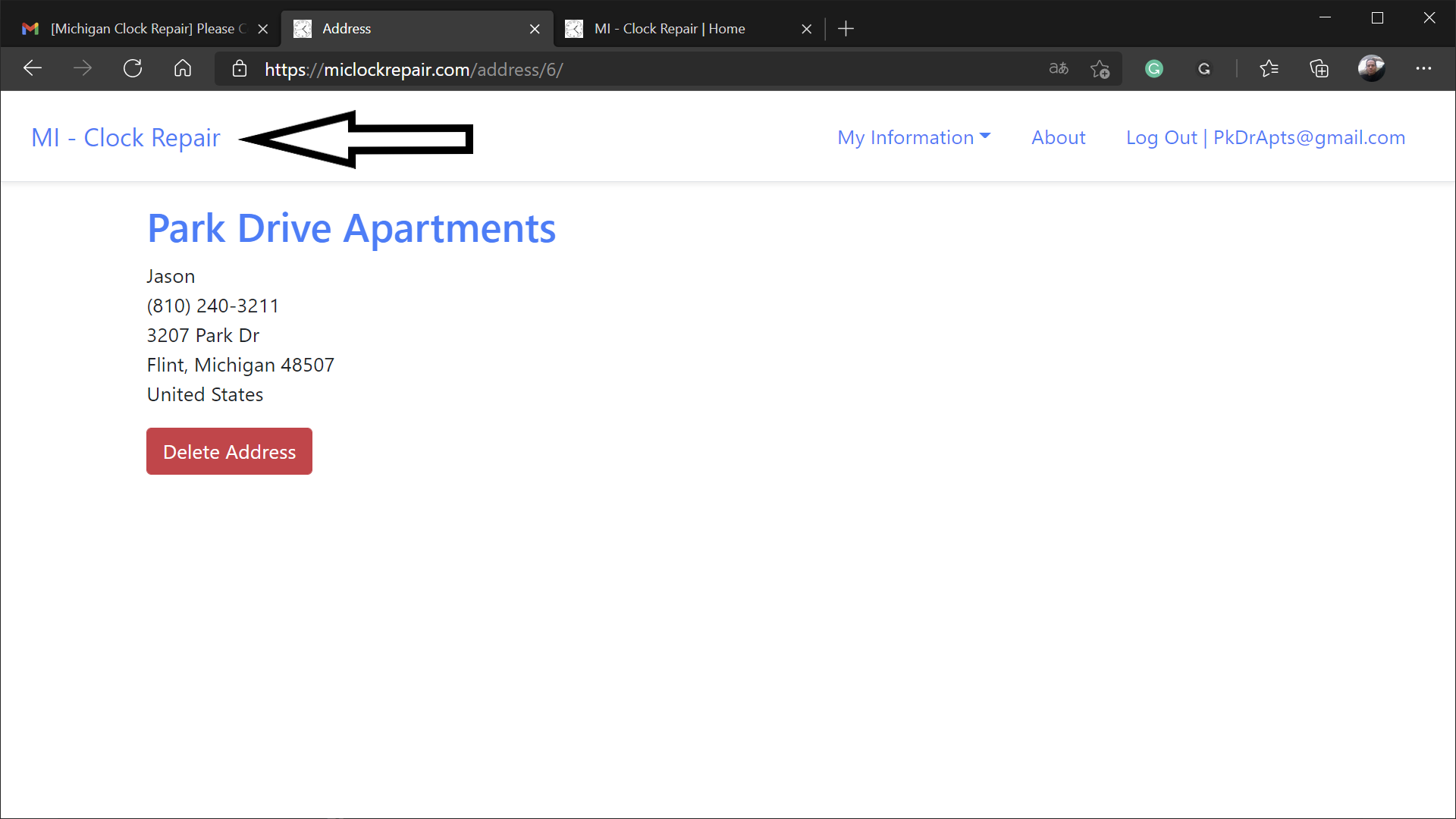Click the browser home icon
This screenshot has height=819, width=1456.
click(x=181, y=68)
